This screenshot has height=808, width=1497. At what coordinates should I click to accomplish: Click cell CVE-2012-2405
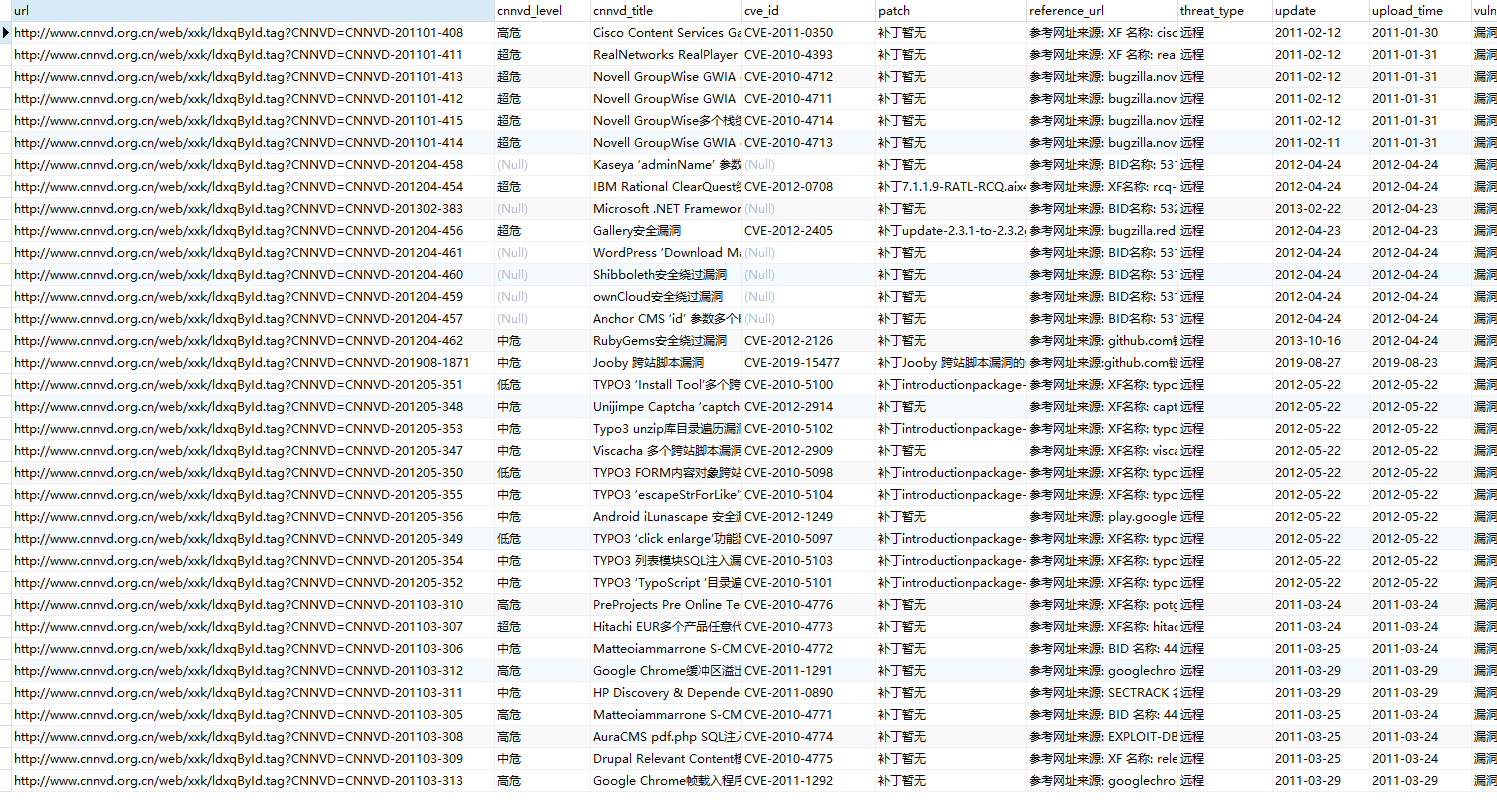click(808, 231)
